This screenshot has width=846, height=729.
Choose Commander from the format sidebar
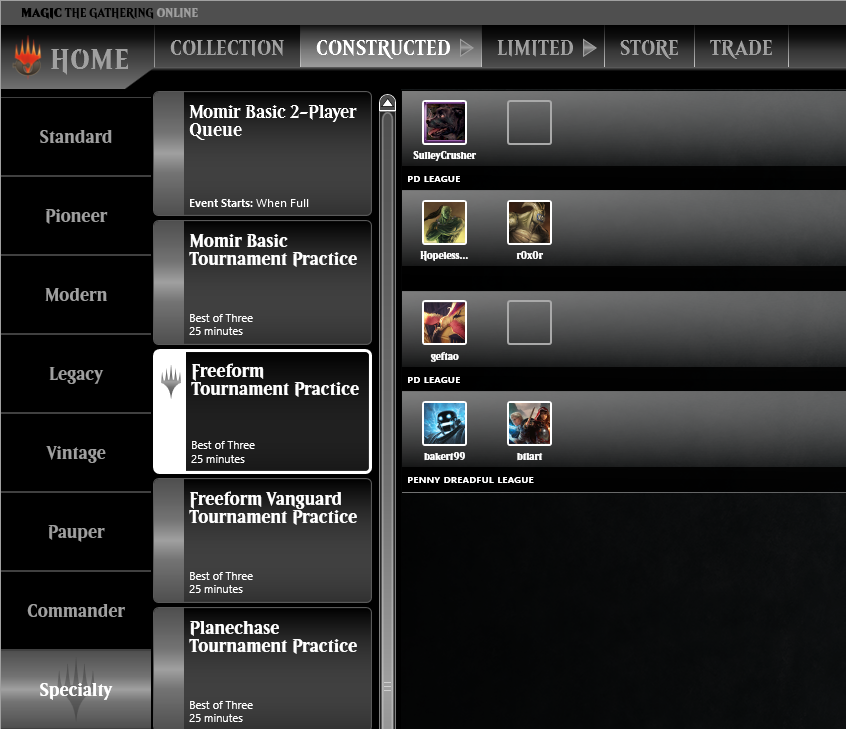coord(76,610)
